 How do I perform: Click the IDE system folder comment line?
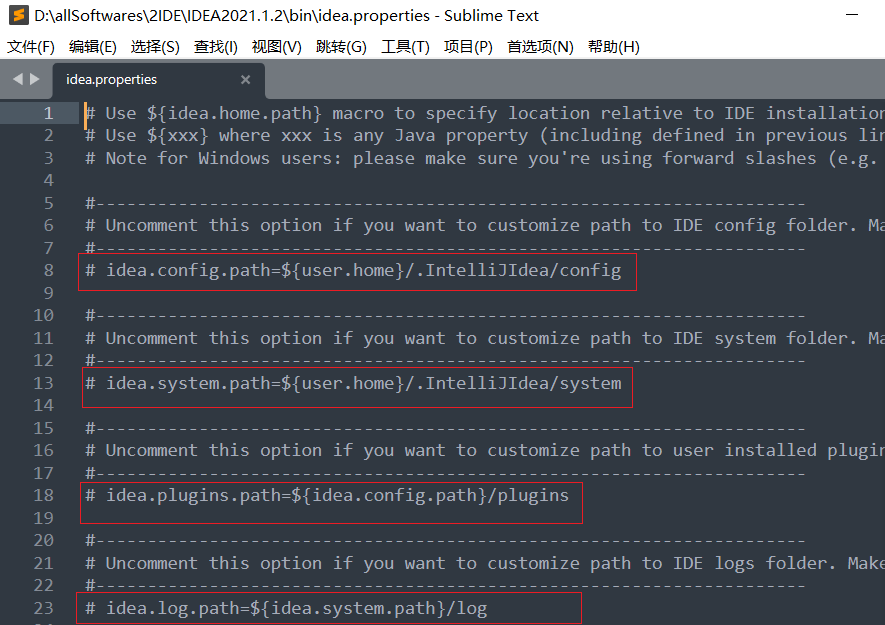click(x=485, y=338)
